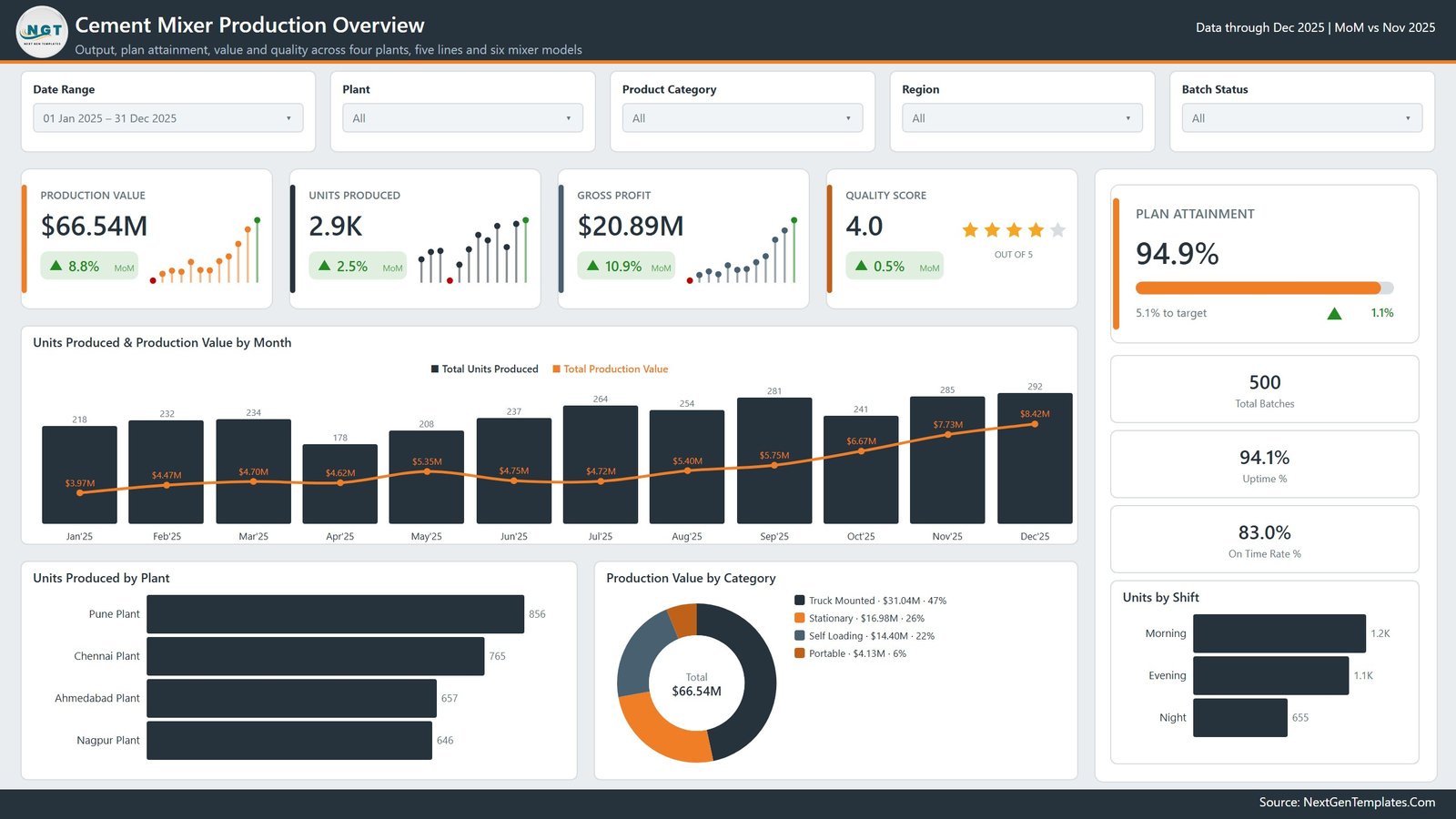Click the Self Loading legend swatch
This screenshot has width=1456, height=819.
(x=799, y=636)
